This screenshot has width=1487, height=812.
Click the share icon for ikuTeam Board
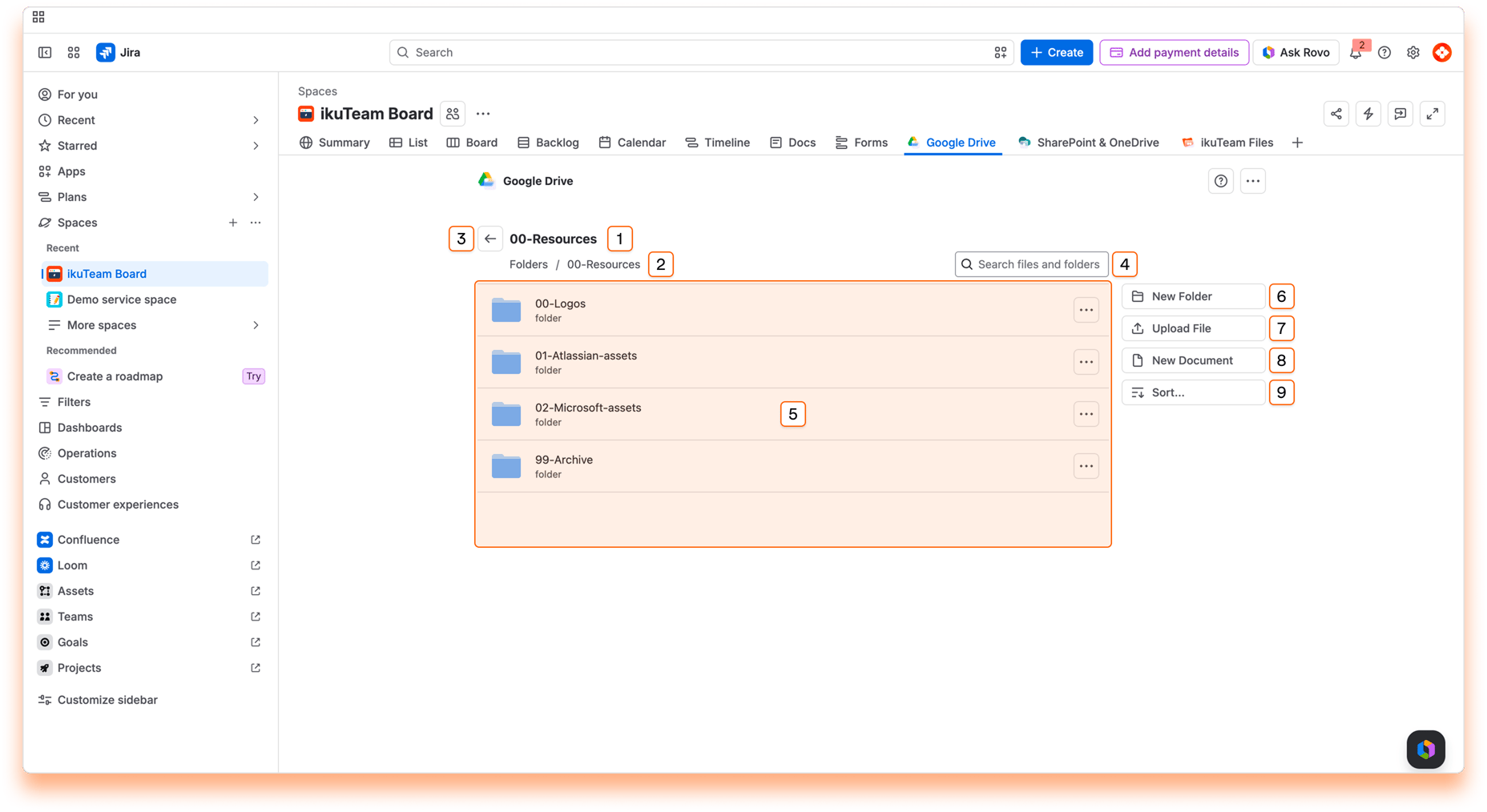[1336, 114]
